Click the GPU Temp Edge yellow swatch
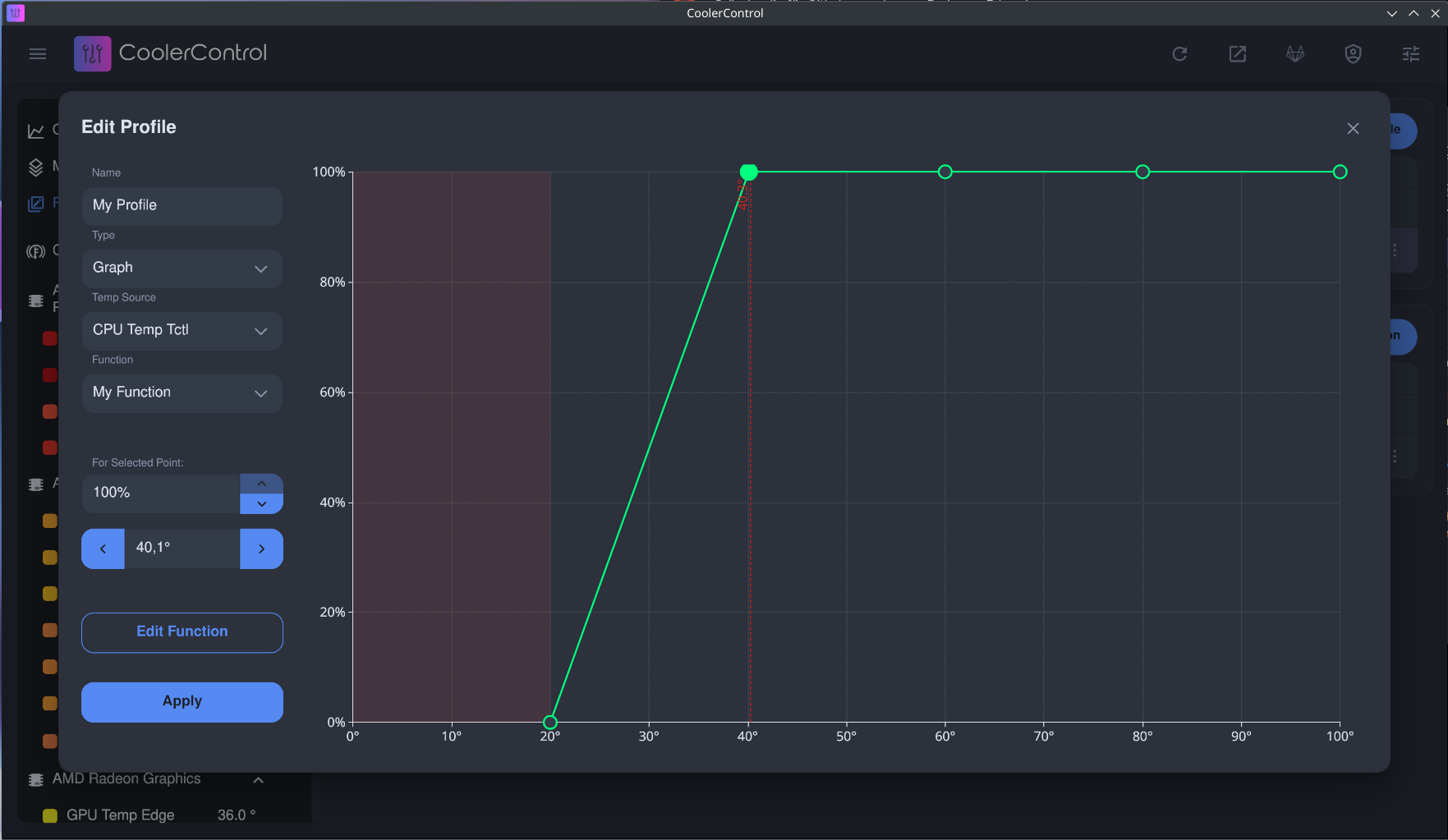Viewport: 1448px width, 840px height. click(49, 815)
